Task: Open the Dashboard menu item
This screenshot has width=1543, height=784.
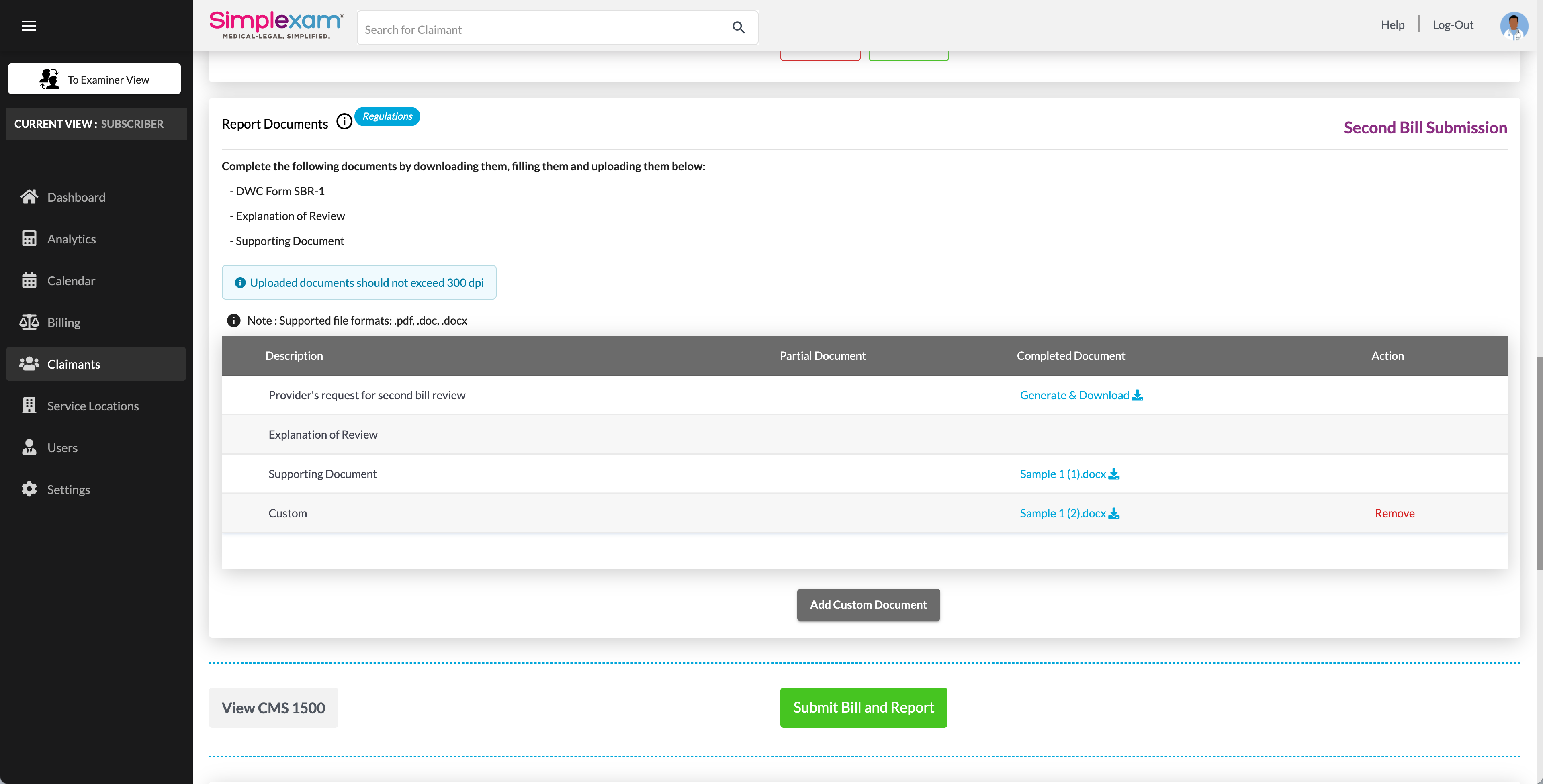Action: click(76, 197)
